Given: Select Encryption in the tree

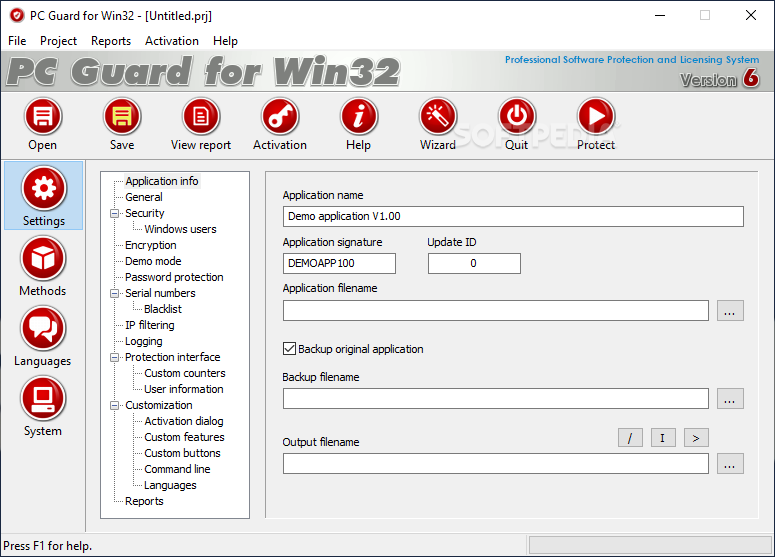Looking at the screenshot, I should (150, 245).
